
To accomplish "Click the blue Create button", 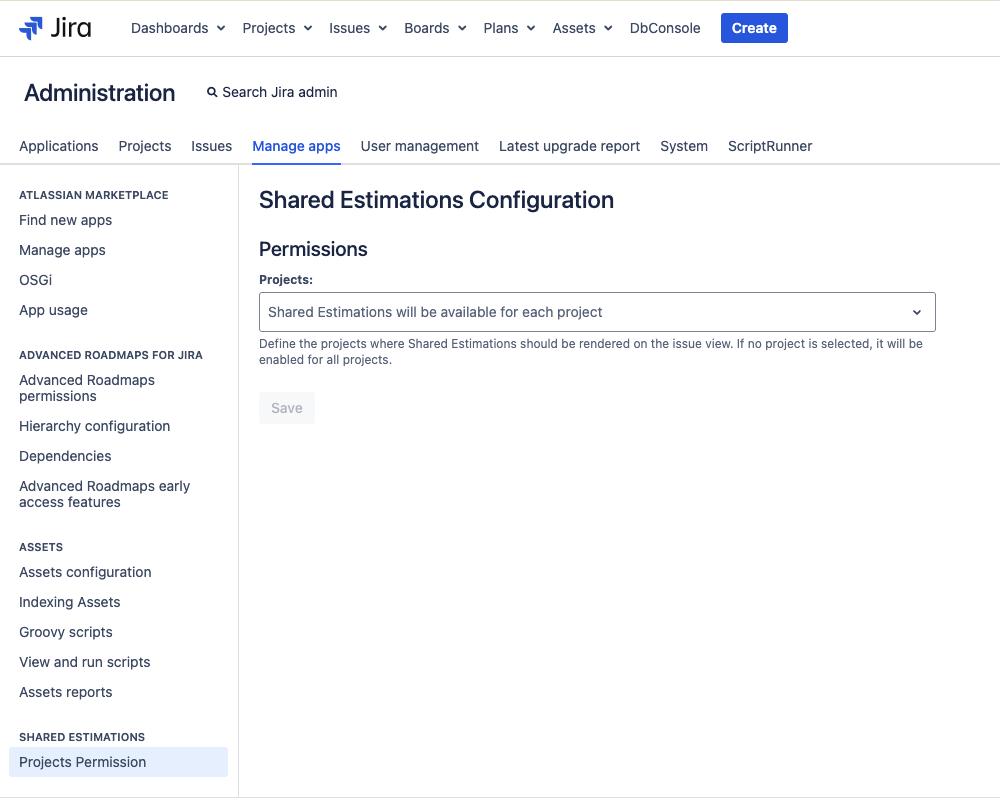I will (x=753, y=27).
